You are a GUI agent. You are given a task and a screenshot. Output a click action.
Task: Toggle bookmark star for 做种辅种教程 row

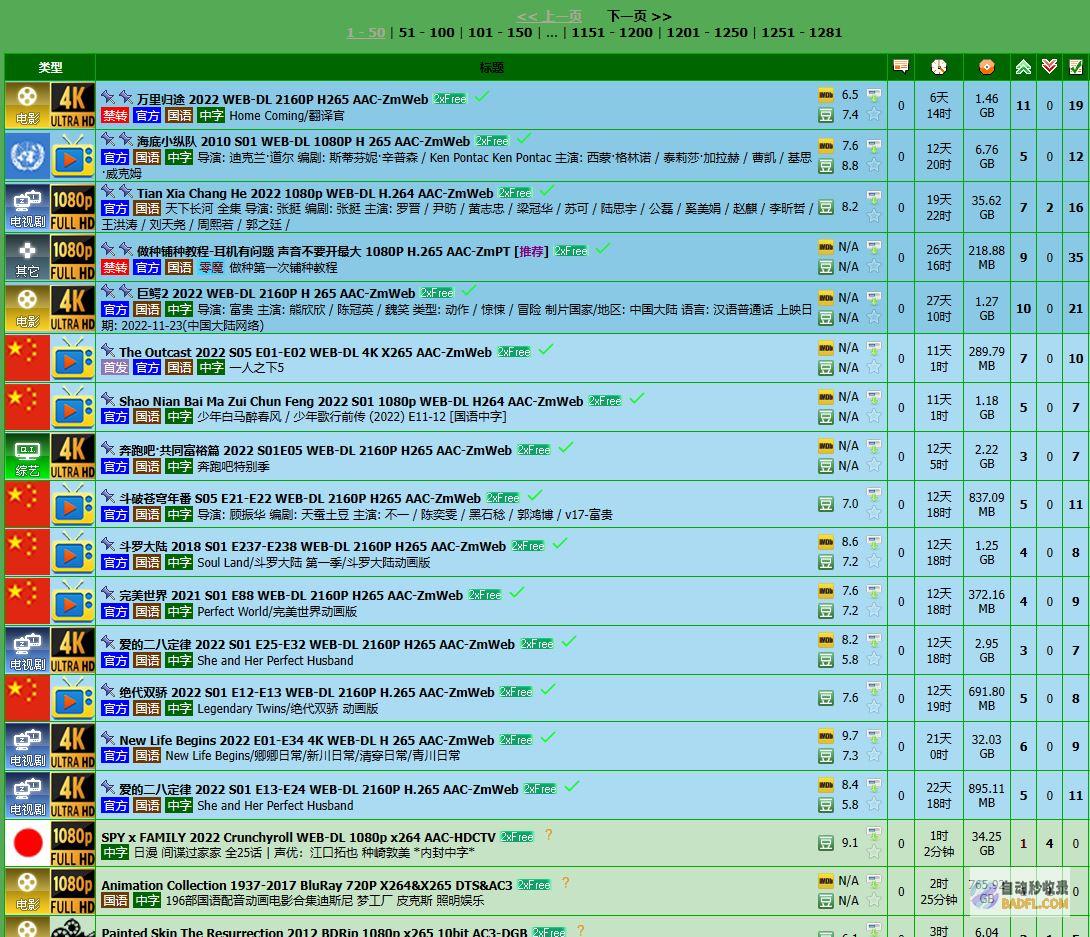(x=874, y=266)
